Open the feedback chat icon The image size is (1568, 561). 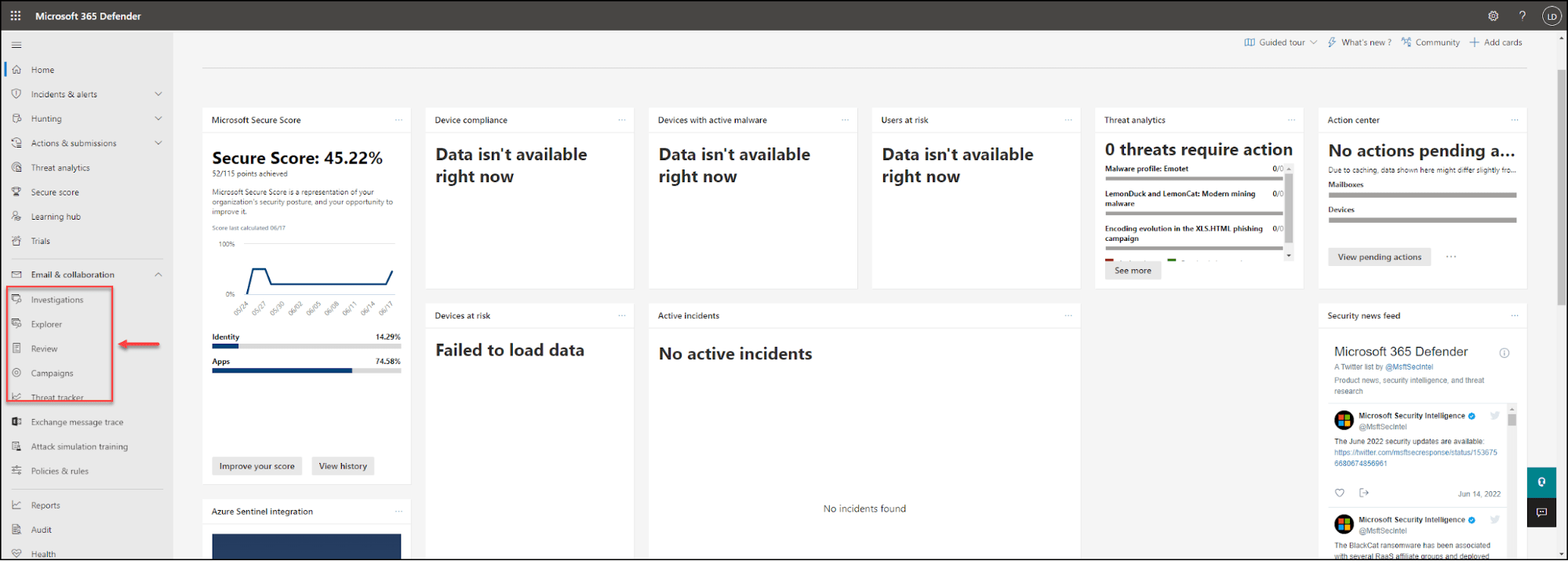1541,512
